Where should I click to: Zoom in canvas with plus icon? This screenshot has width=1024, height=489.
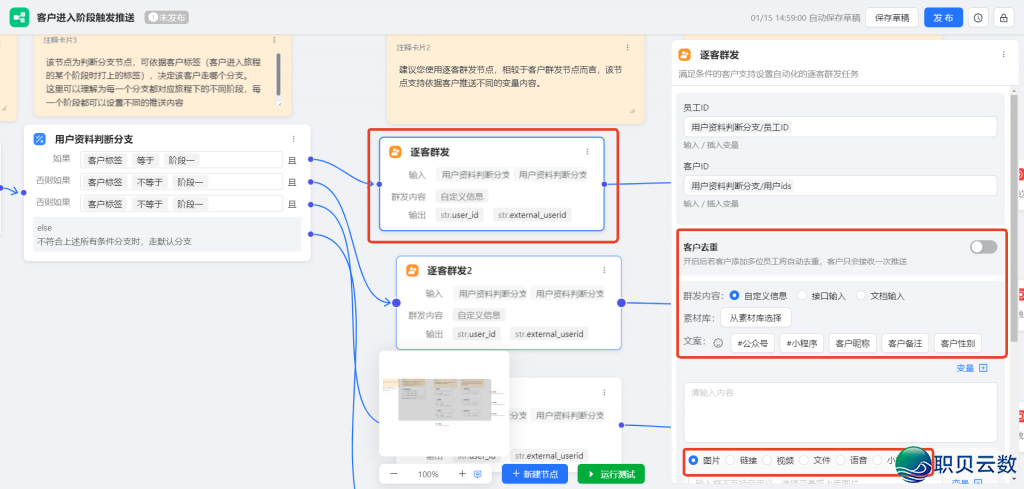(462, 473)
